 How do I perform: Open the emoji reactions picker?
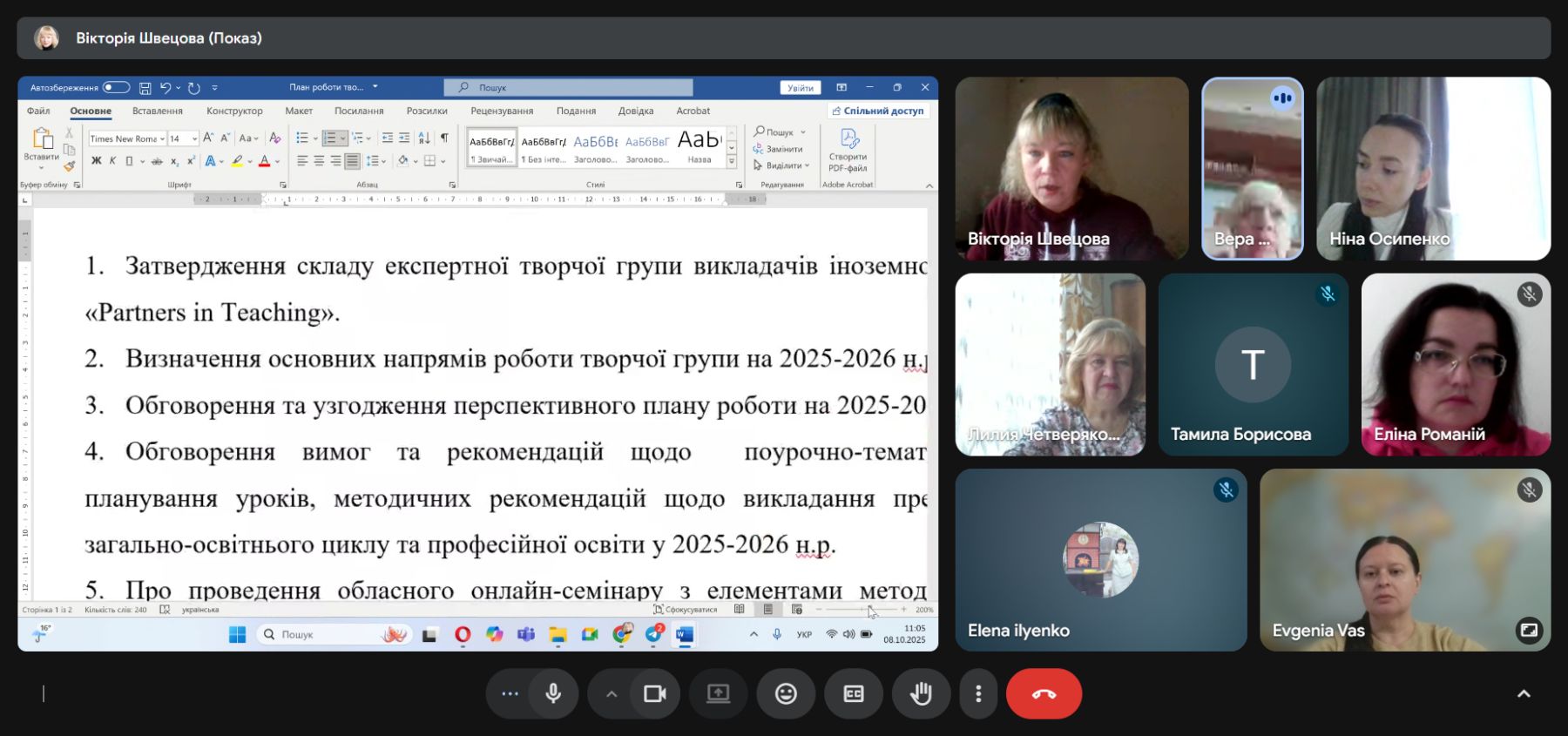pos(786,693)
